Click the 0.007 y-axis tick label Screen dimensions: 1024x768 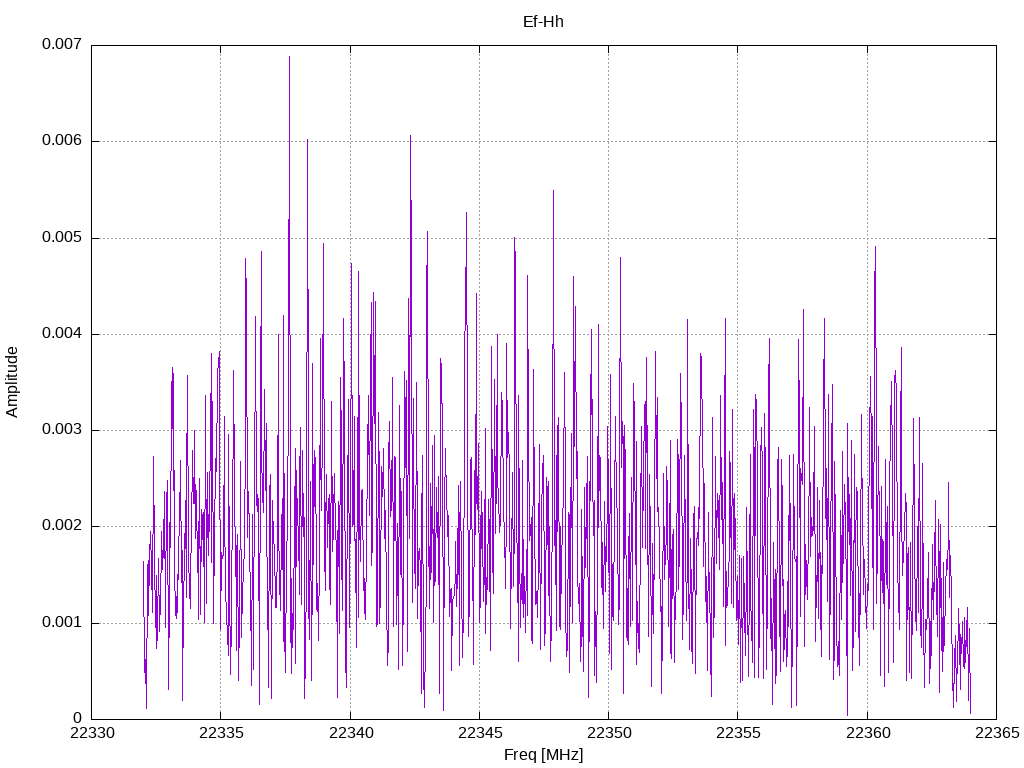click(62, 44)
